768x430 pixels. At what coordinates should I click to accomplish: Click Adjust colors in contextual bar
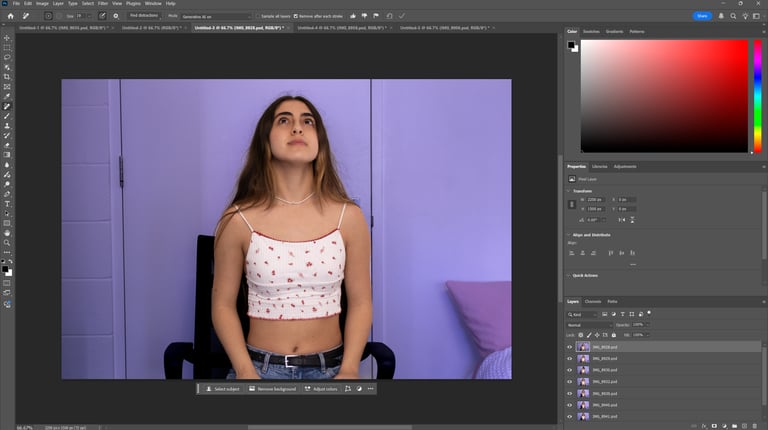[321, 389]
